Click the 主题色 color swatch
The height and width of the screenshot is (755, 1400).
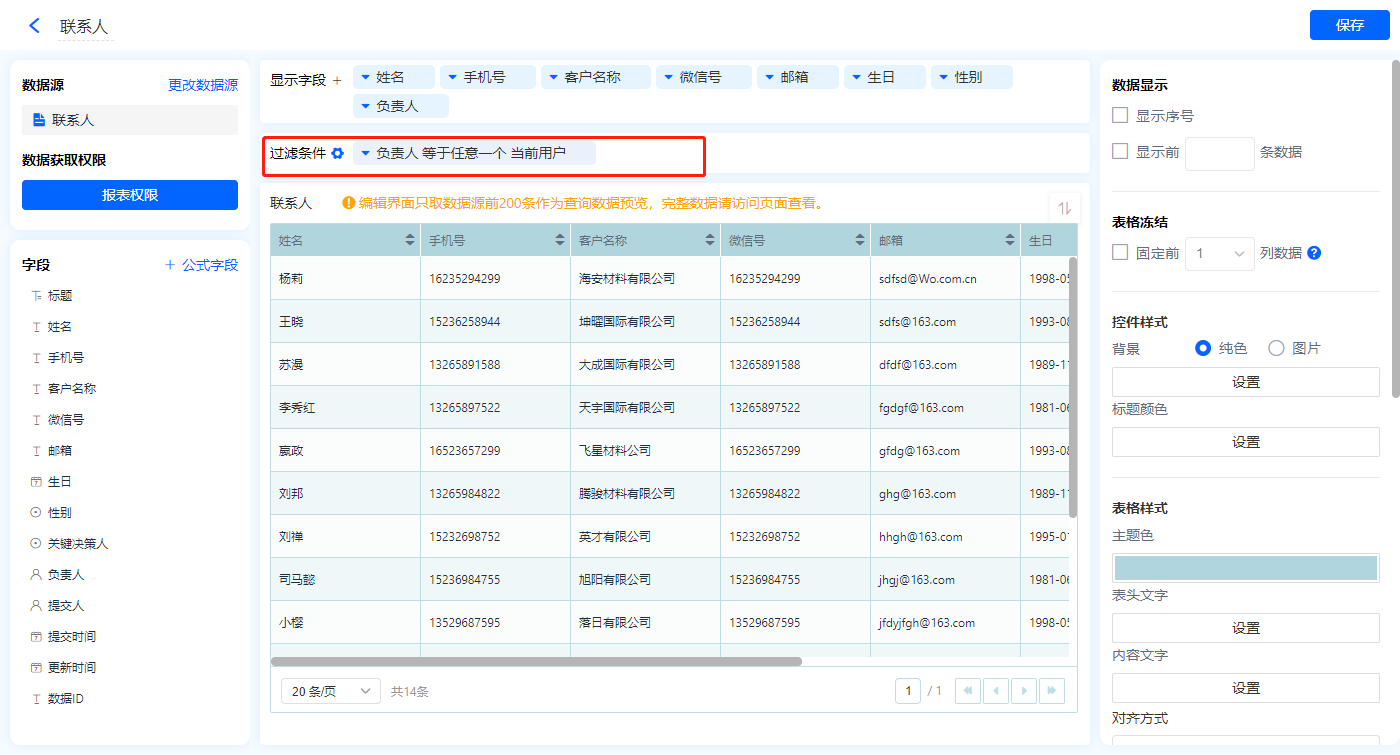pyautogui.click(x=1245, y=568)
